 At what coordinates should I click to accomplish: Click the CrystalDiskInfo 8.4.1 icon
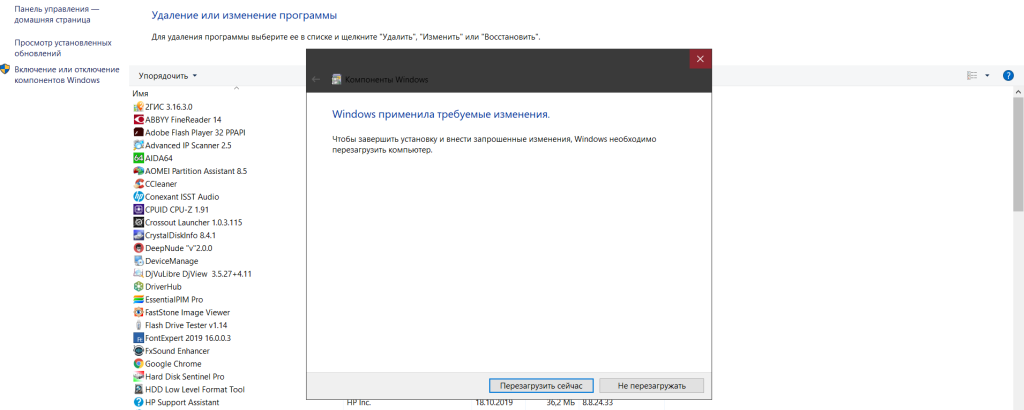pos(138,235)
